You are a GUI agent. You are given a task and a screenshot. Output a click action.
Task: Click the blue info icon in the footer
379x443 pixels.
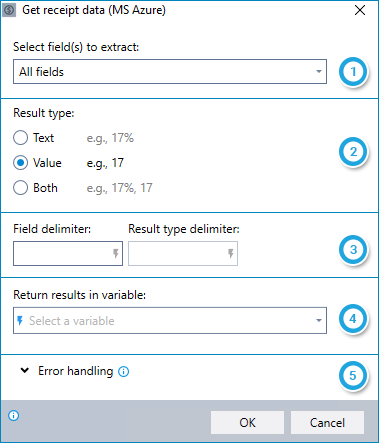14,416
